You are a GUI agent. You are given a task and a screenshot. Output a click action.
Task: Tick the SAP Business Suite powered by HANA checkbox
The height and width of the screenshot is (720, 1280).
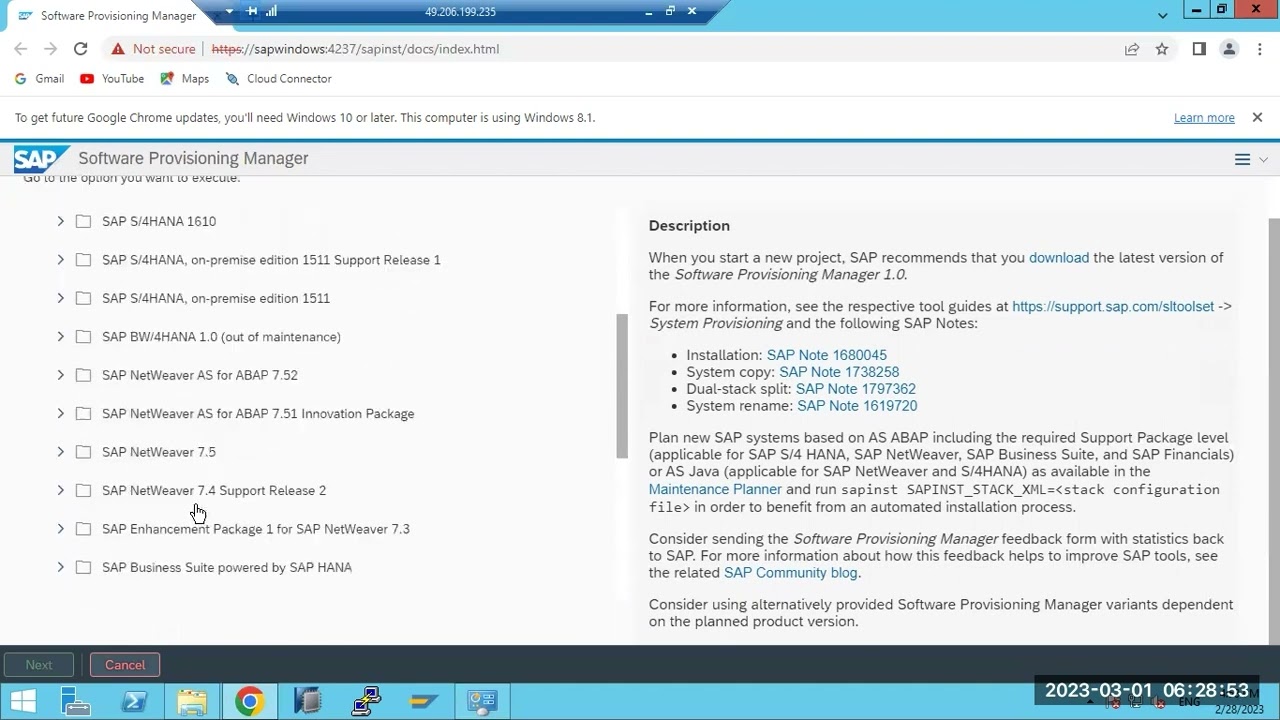pos(83,568)
